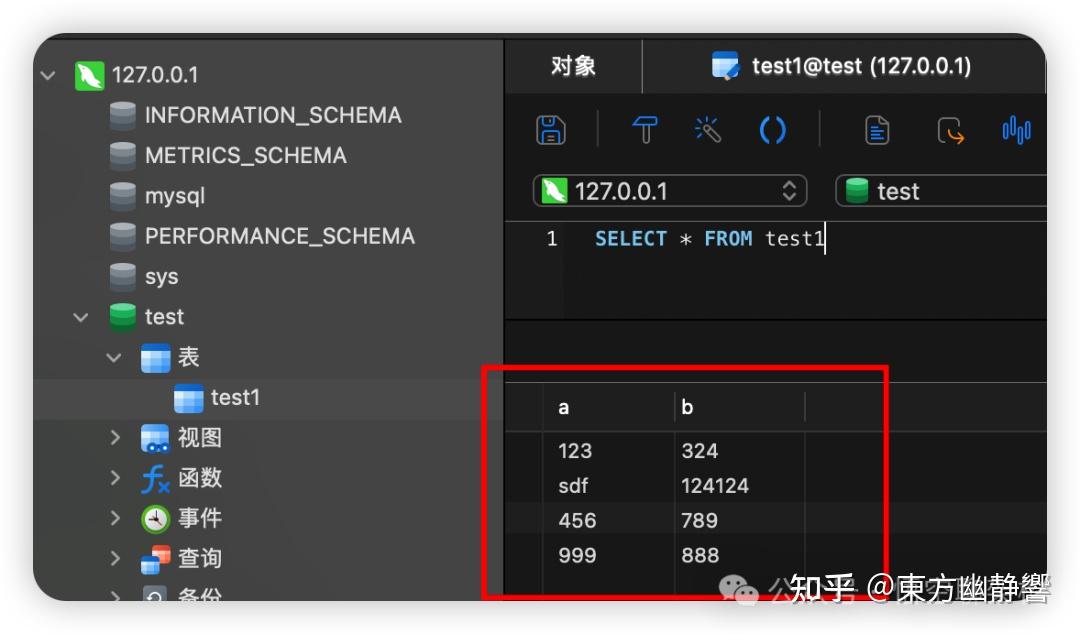Click column header a
Screen dimensions: 1080x634
608,407
